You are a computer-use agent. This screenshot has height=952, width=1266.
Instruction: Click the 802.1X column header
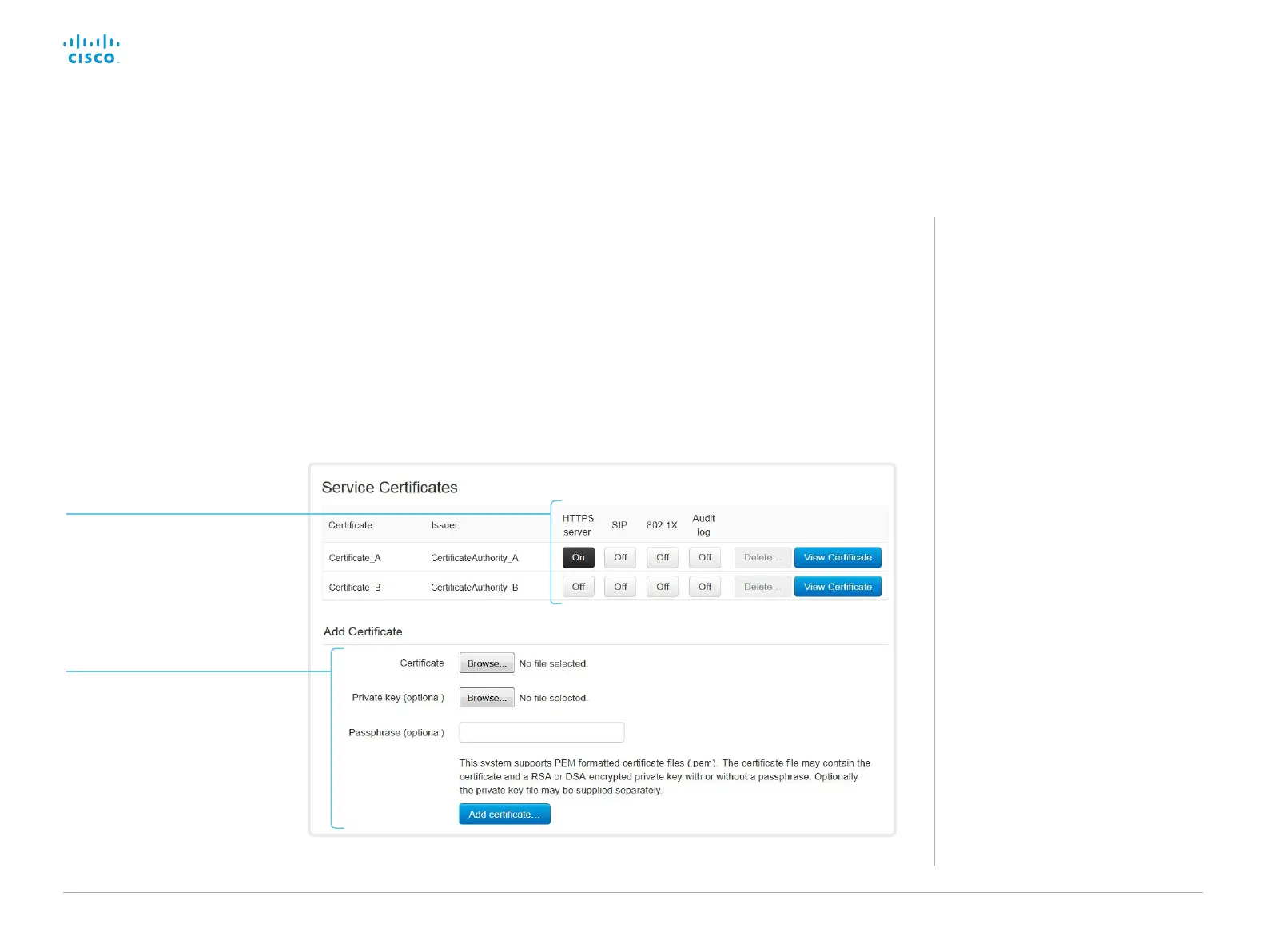click(662, 525)
